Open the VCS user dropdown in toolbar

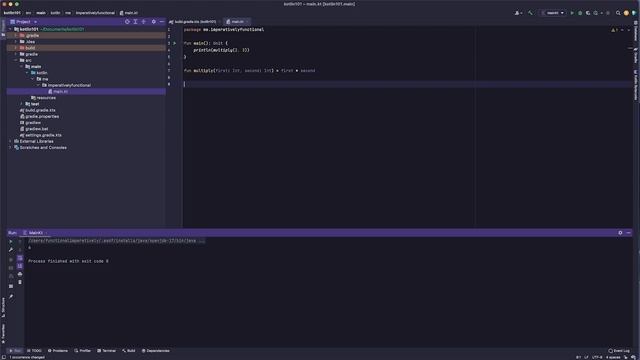point(518,13)
